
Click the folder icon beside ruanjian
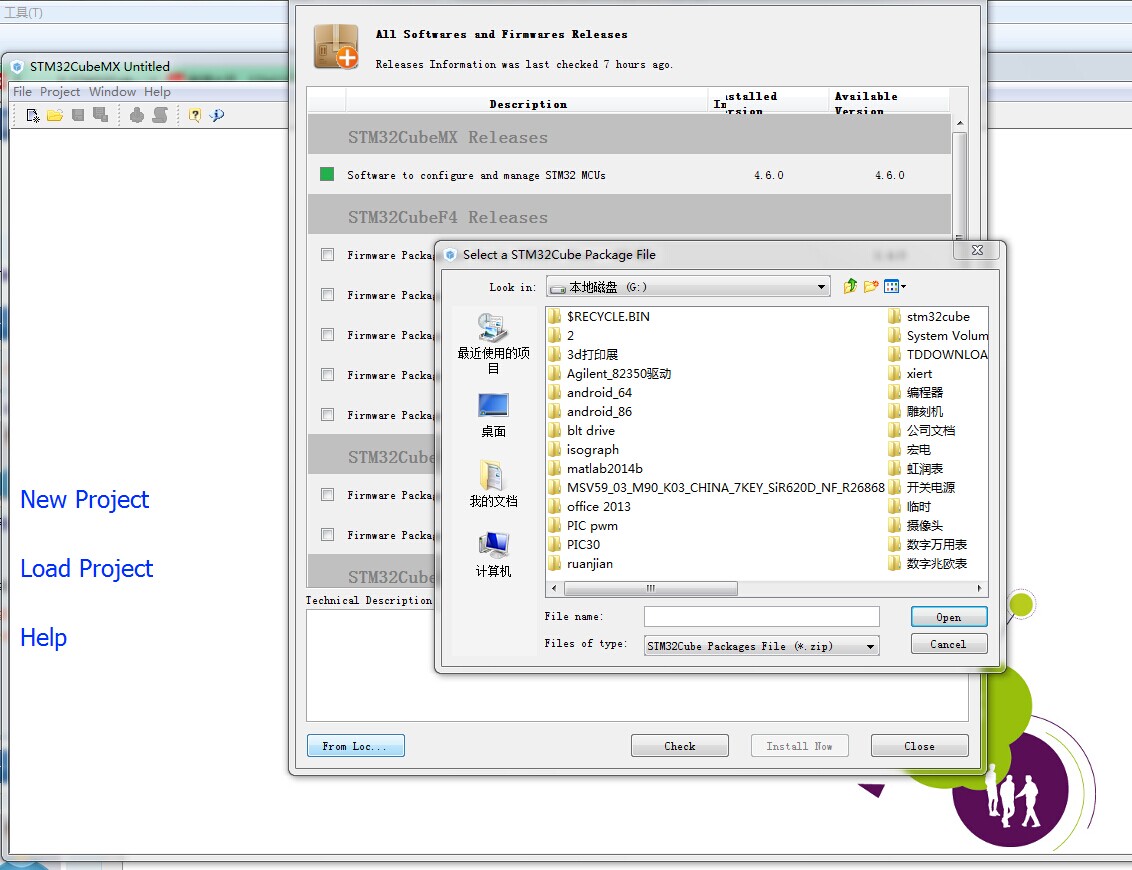tap(554, 563)
